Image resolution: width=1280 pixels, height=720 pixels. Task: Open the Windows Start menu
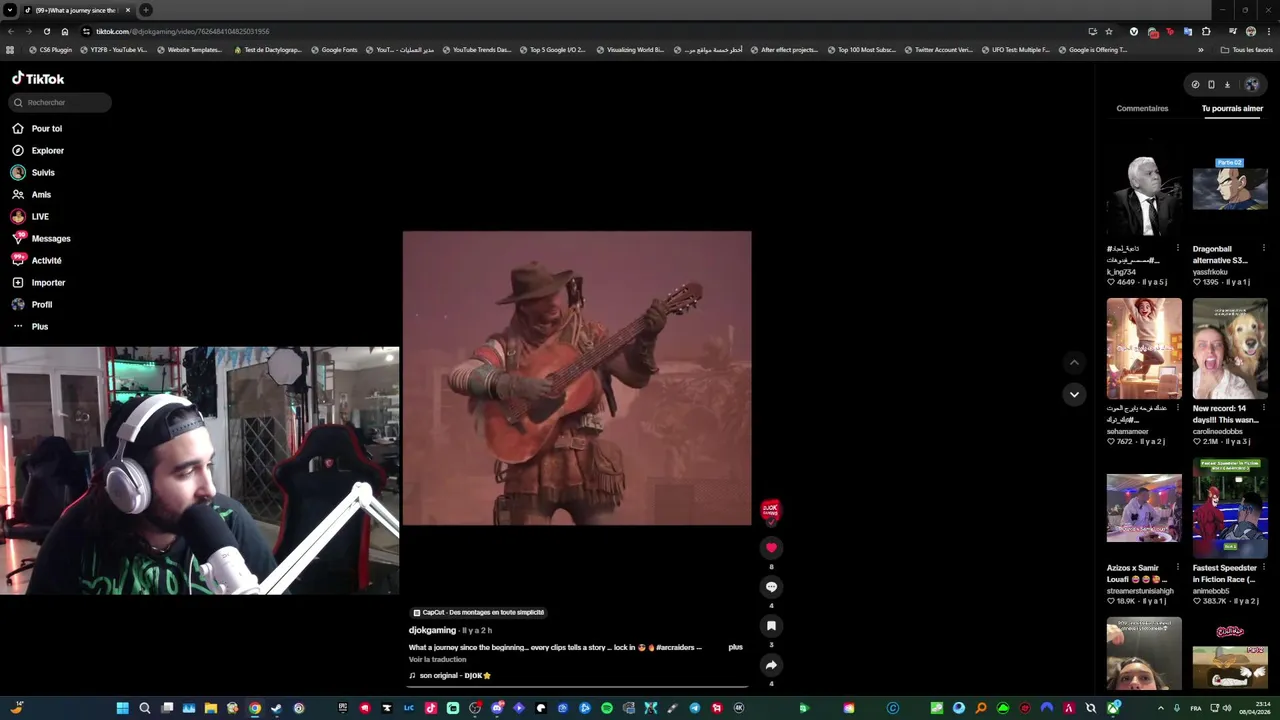click(122, 708)
